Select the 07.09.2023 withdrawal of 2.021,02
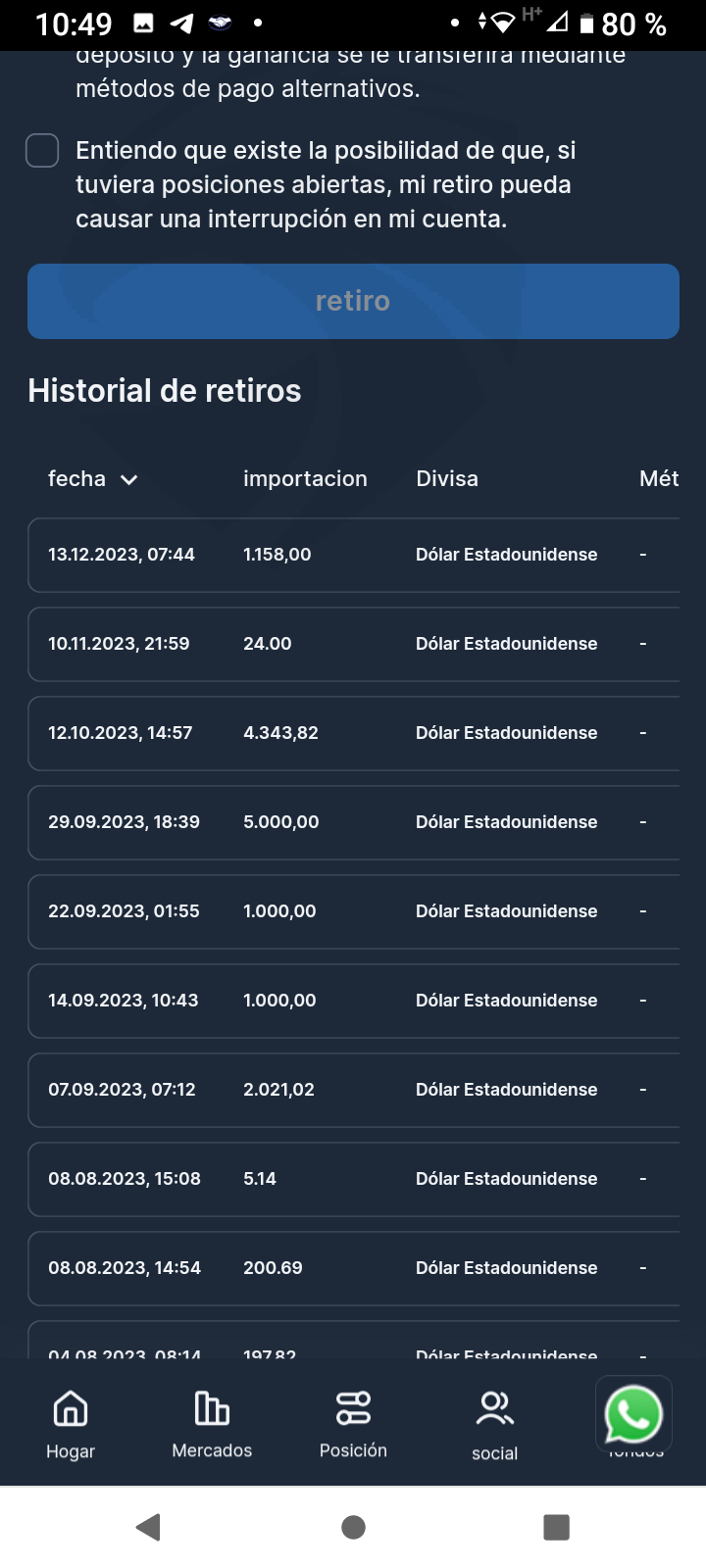This screenshot has height=1568, width=706. click(x=353, y=1090)
